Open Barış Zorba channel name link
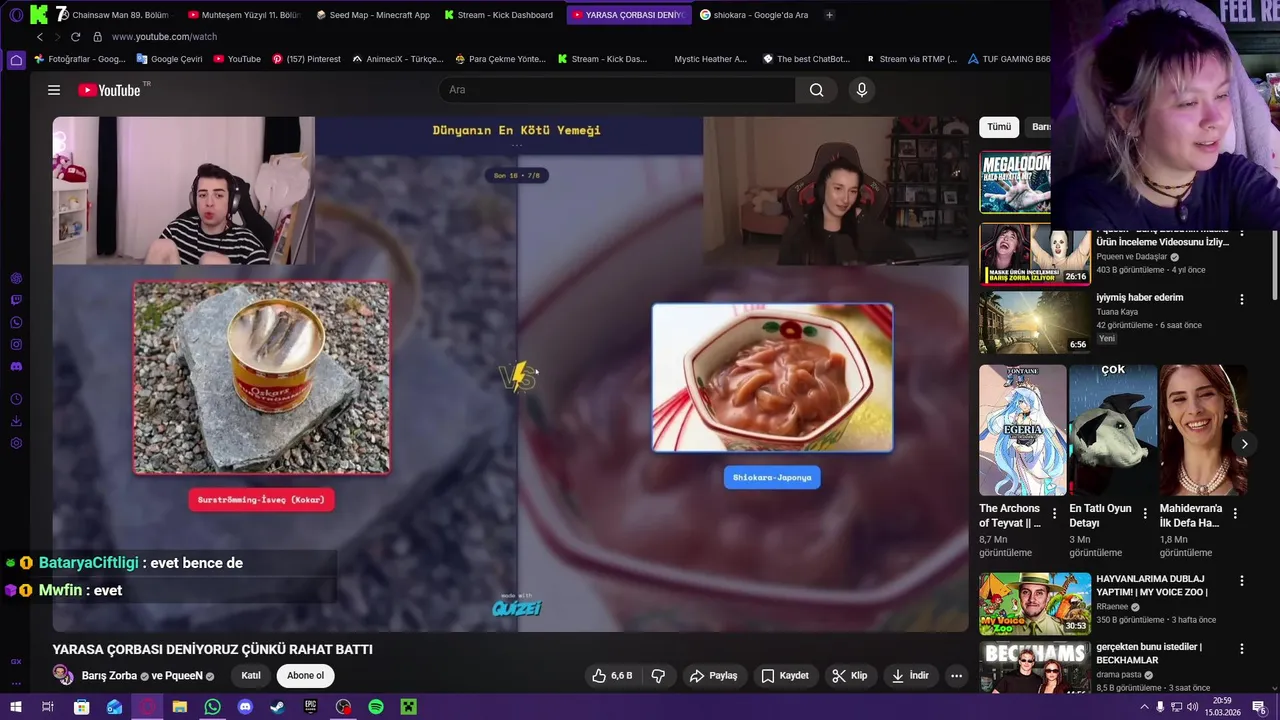The image size is (1280, 720). [109, 676]
